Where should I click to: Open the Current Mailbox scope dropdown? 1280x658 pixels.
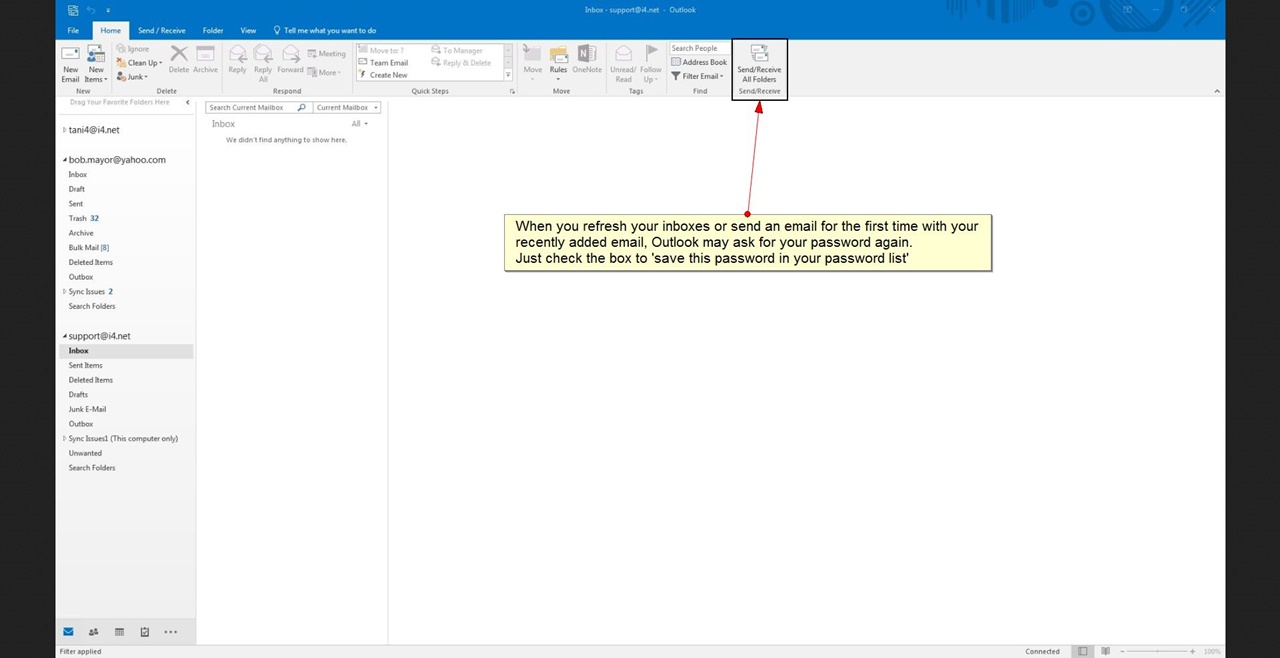click(x=347, y=107)
